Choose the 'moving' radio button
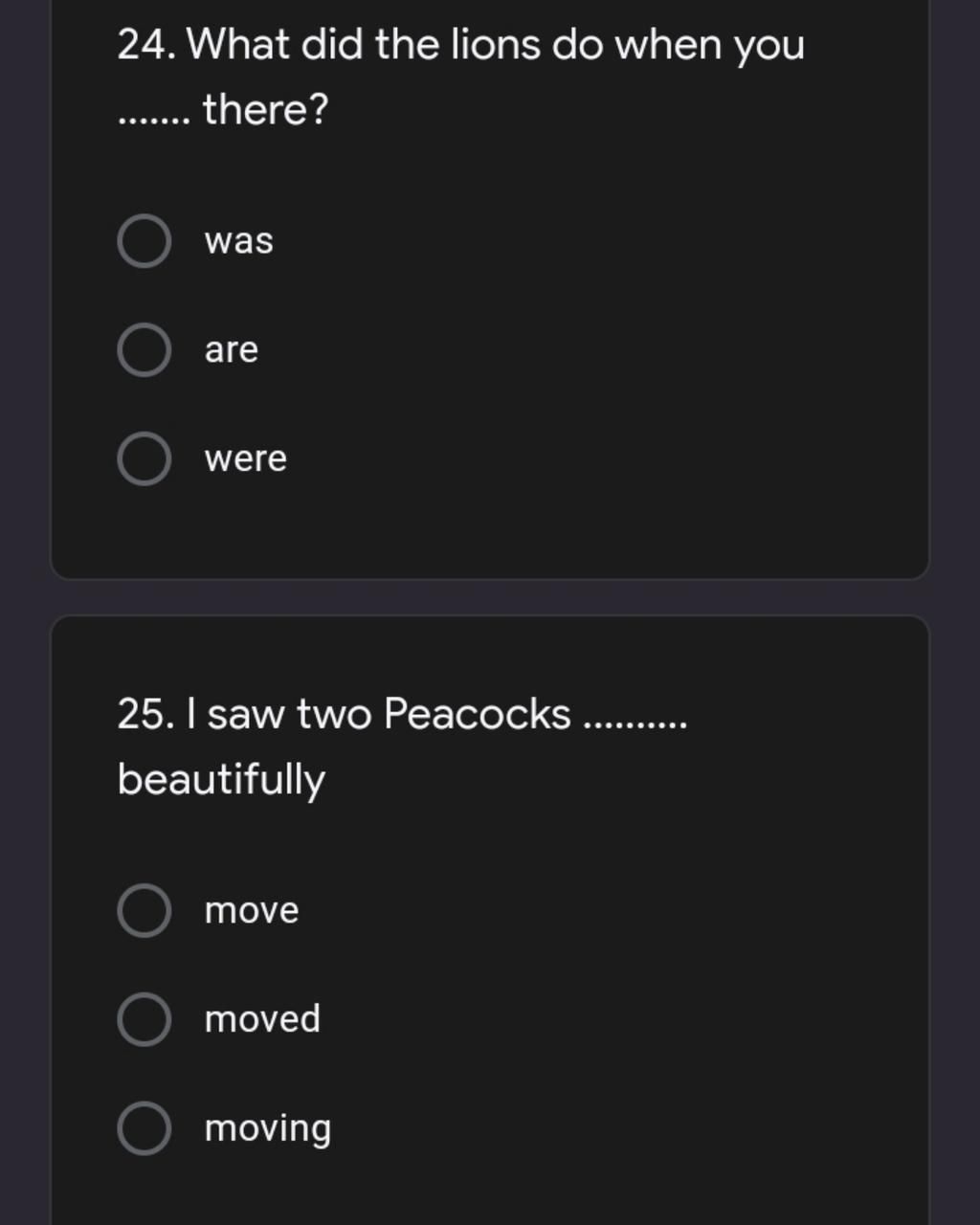Viewport: 980px width, 1225px height. (x=145, y=1128)
